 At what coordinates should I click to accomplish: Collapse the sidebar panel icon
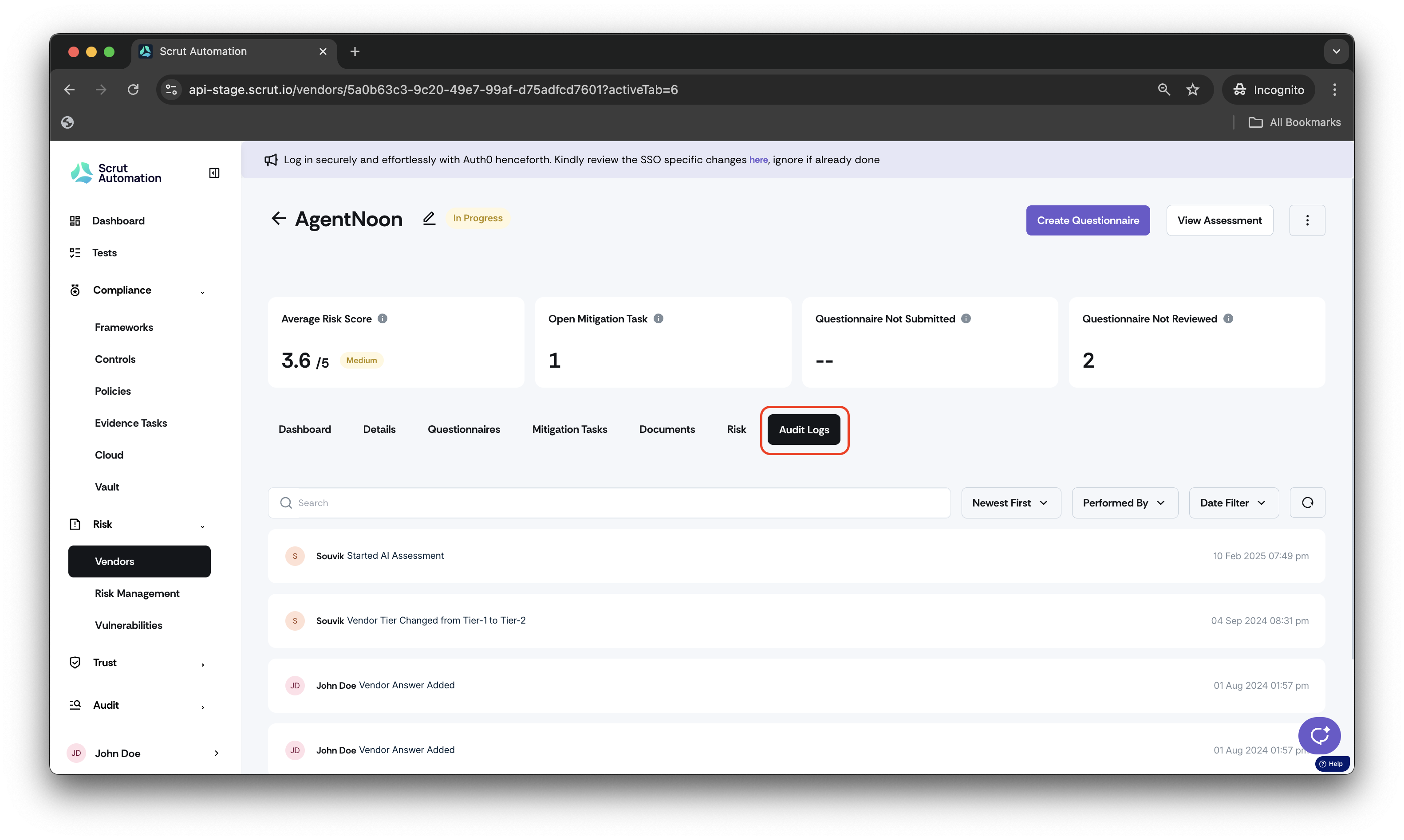click(214, 173)
